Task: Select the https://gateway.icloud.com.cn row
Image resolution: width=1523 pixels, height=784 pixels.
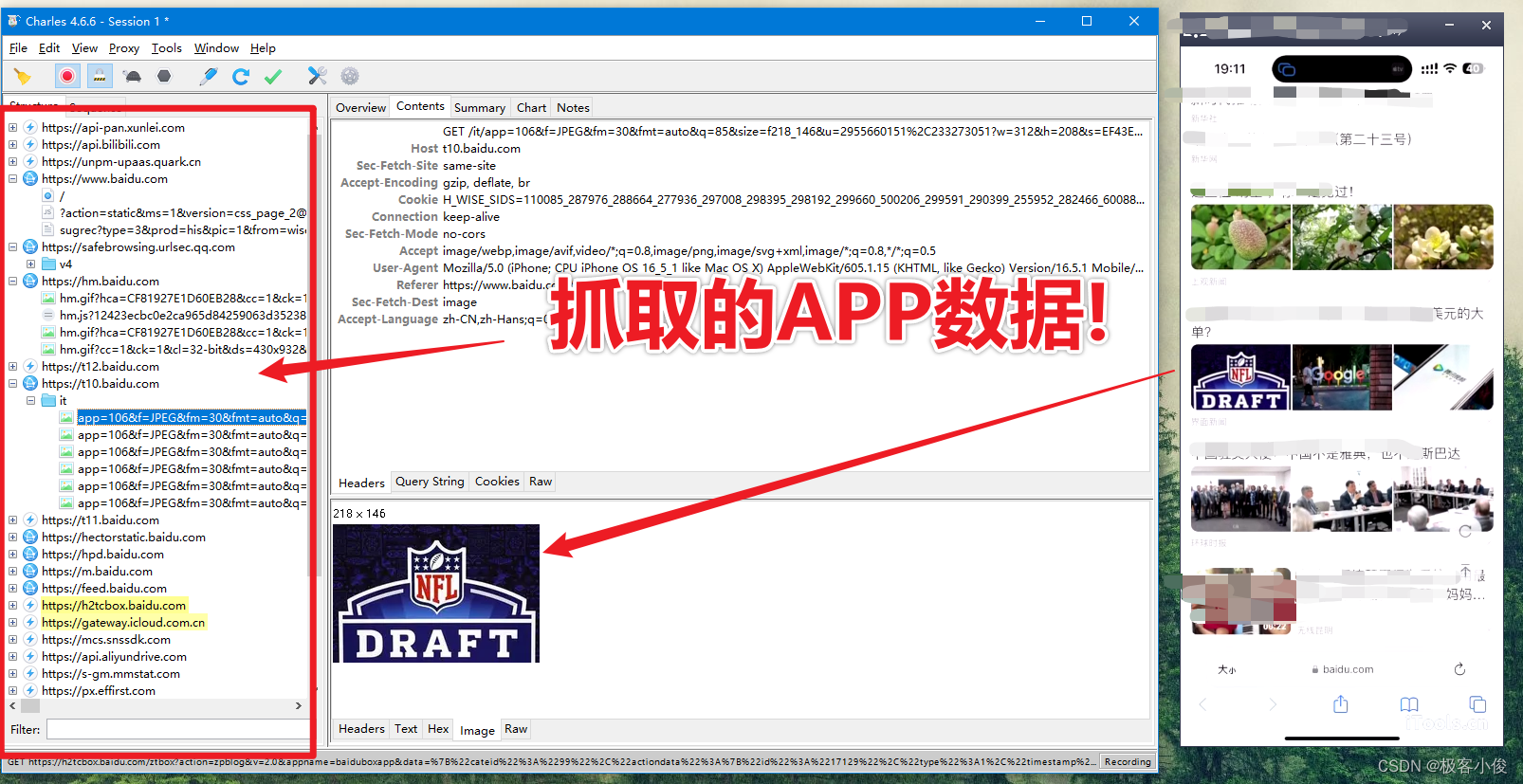Action: coord(123,622)
